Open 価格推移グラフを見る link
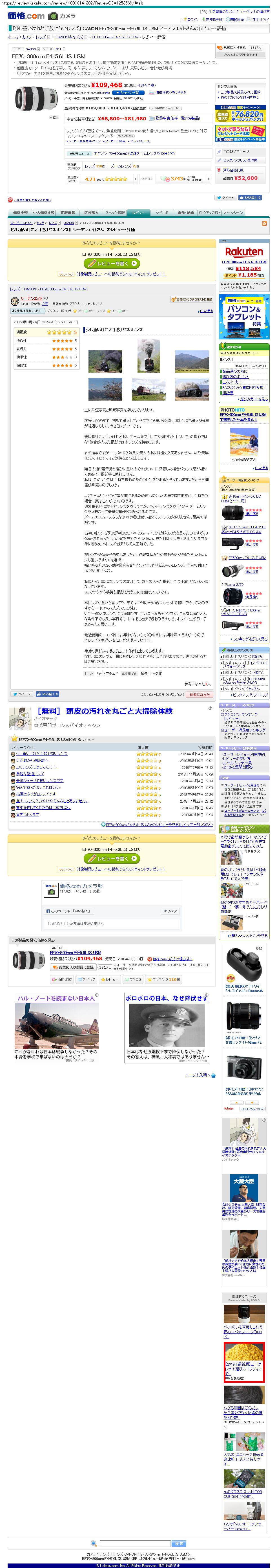This screenshot has height=1568, width=277. coord(170,93)
